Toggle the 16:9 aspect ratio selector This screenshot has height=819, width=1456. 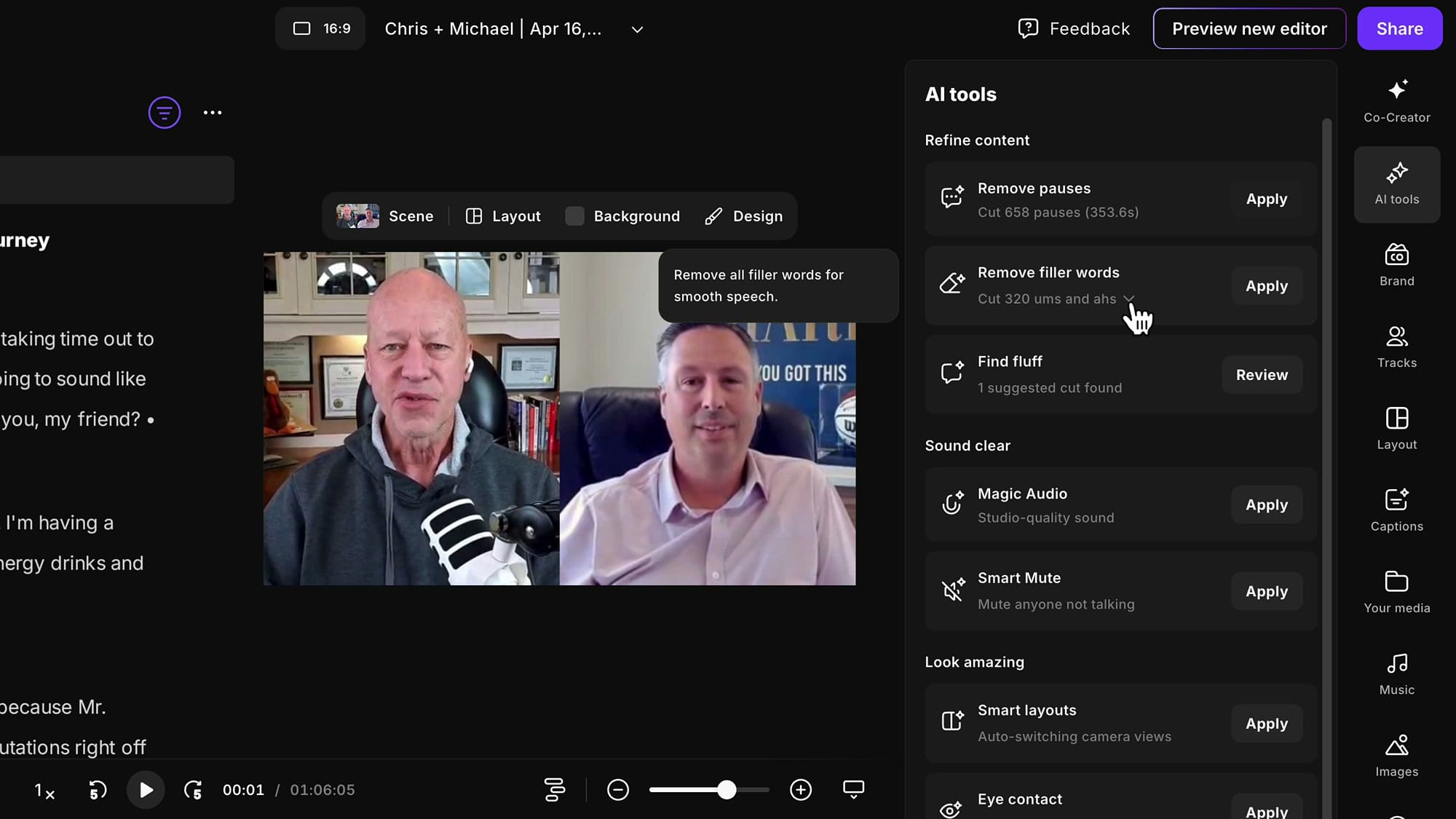[321, 28]
